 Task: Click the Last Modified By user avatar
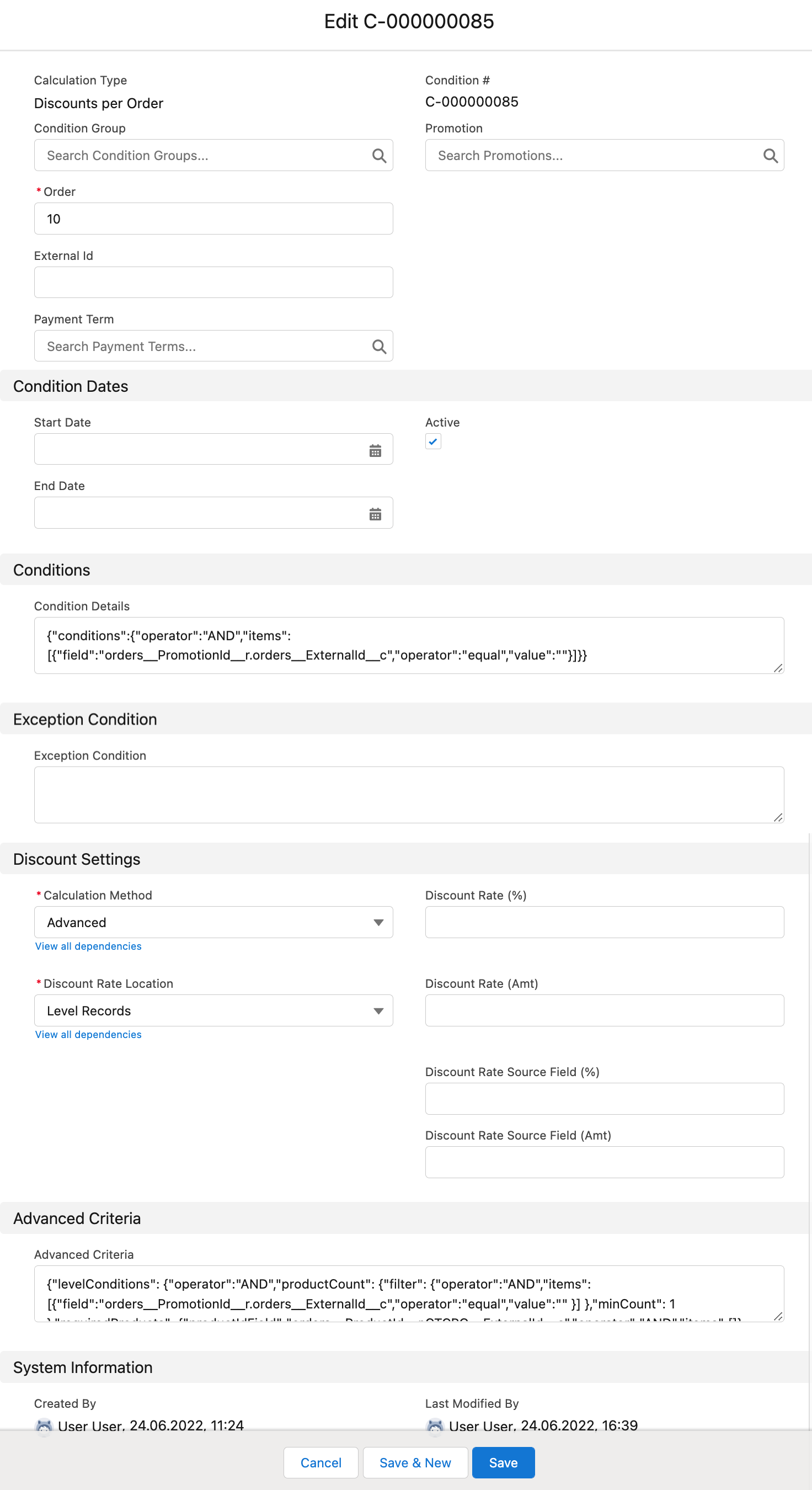pyautogui.click(x=435, y=1426)
